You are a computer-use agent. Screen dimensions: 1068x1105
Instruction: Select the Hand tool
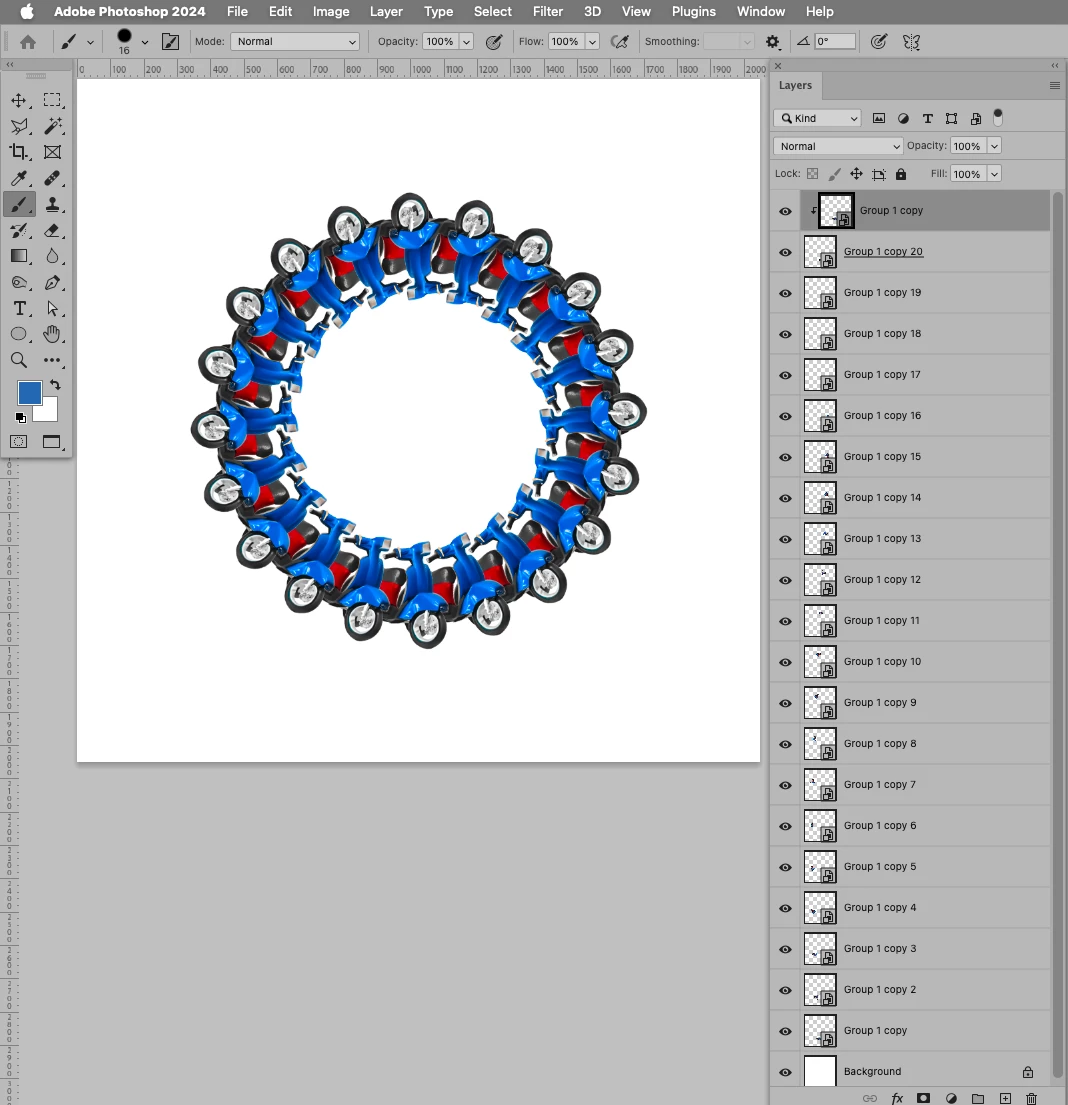(x=52, y=334)
